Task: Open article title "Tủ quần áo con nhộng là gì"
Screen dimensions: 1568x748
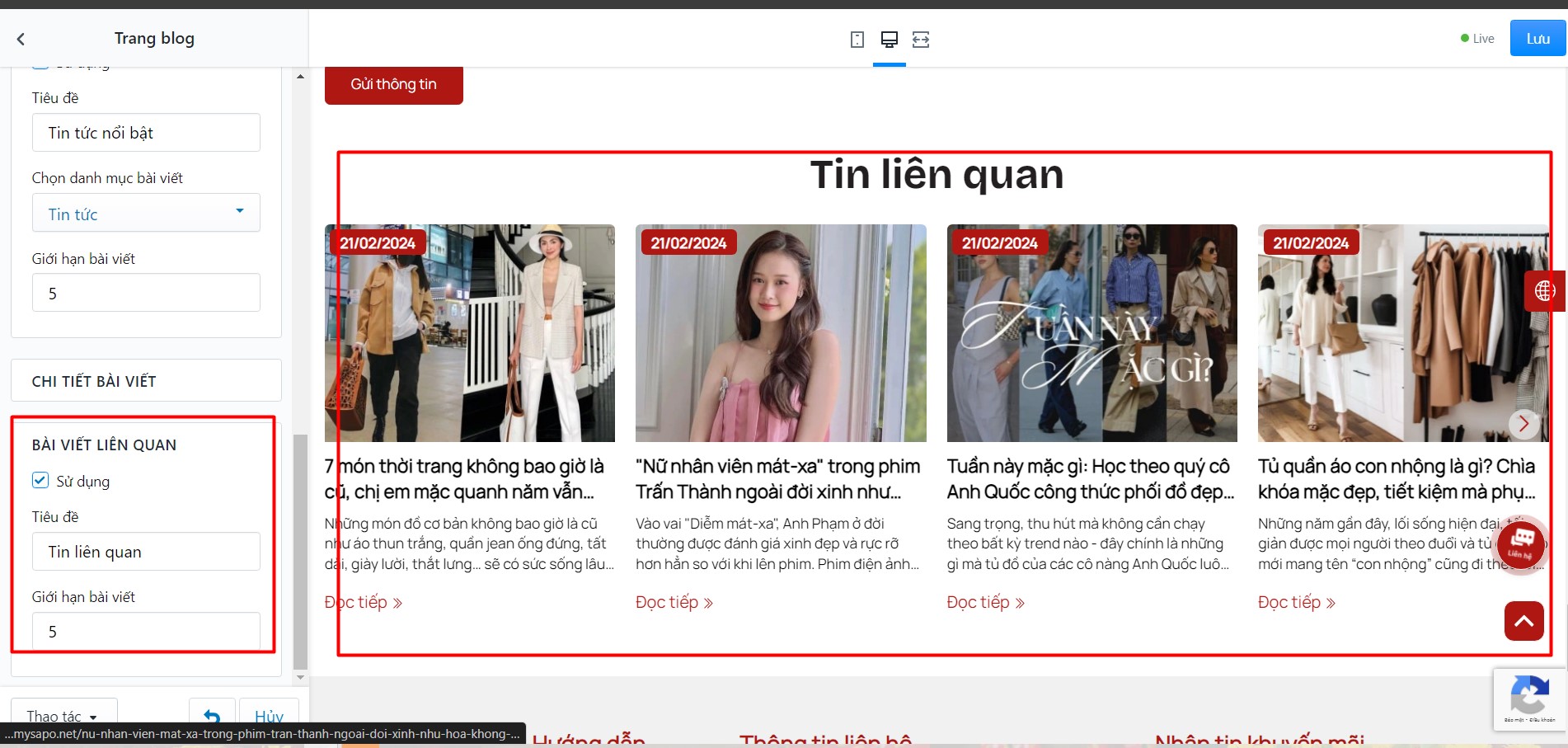Action: click(1397, 479)
